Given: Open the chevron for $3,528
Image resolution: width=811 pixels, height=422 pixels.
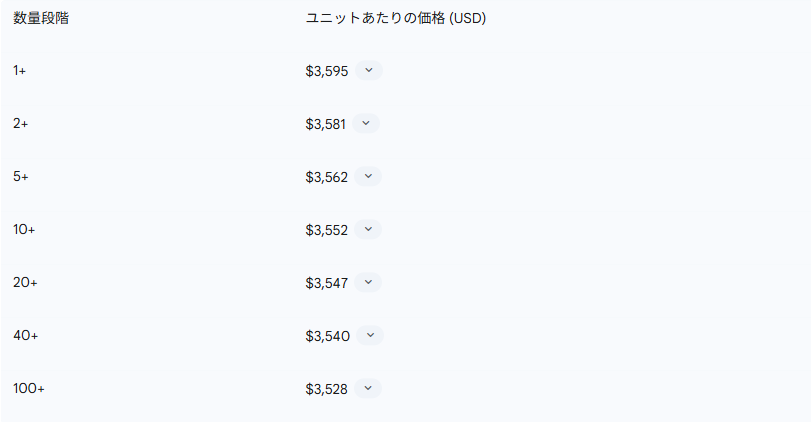Looking at the screenshot, I should pos(368,388).
